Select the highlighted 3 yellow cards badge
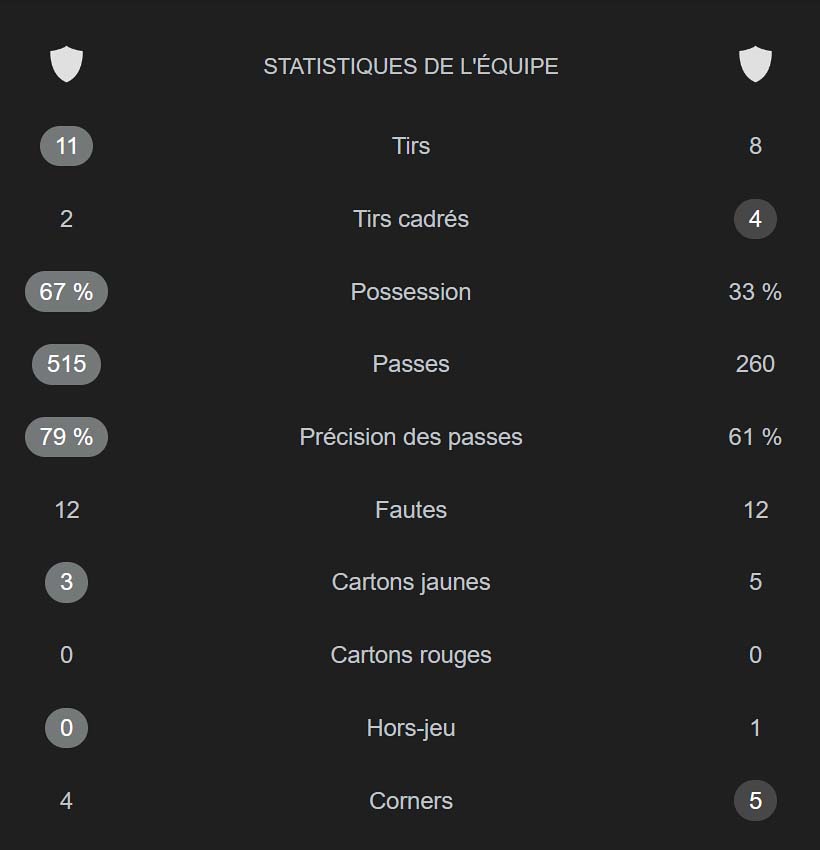 pos(66,582)
